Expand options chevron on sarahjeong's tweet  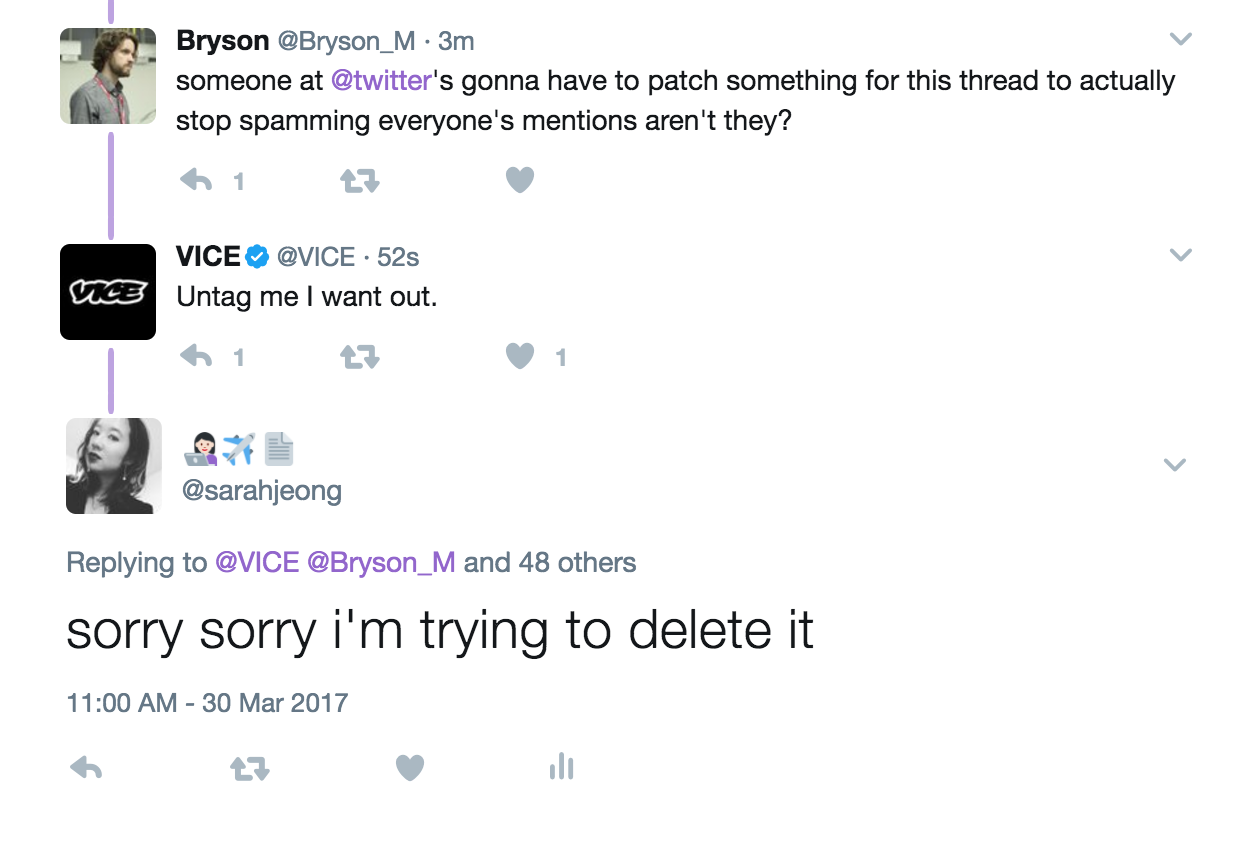1175,465
